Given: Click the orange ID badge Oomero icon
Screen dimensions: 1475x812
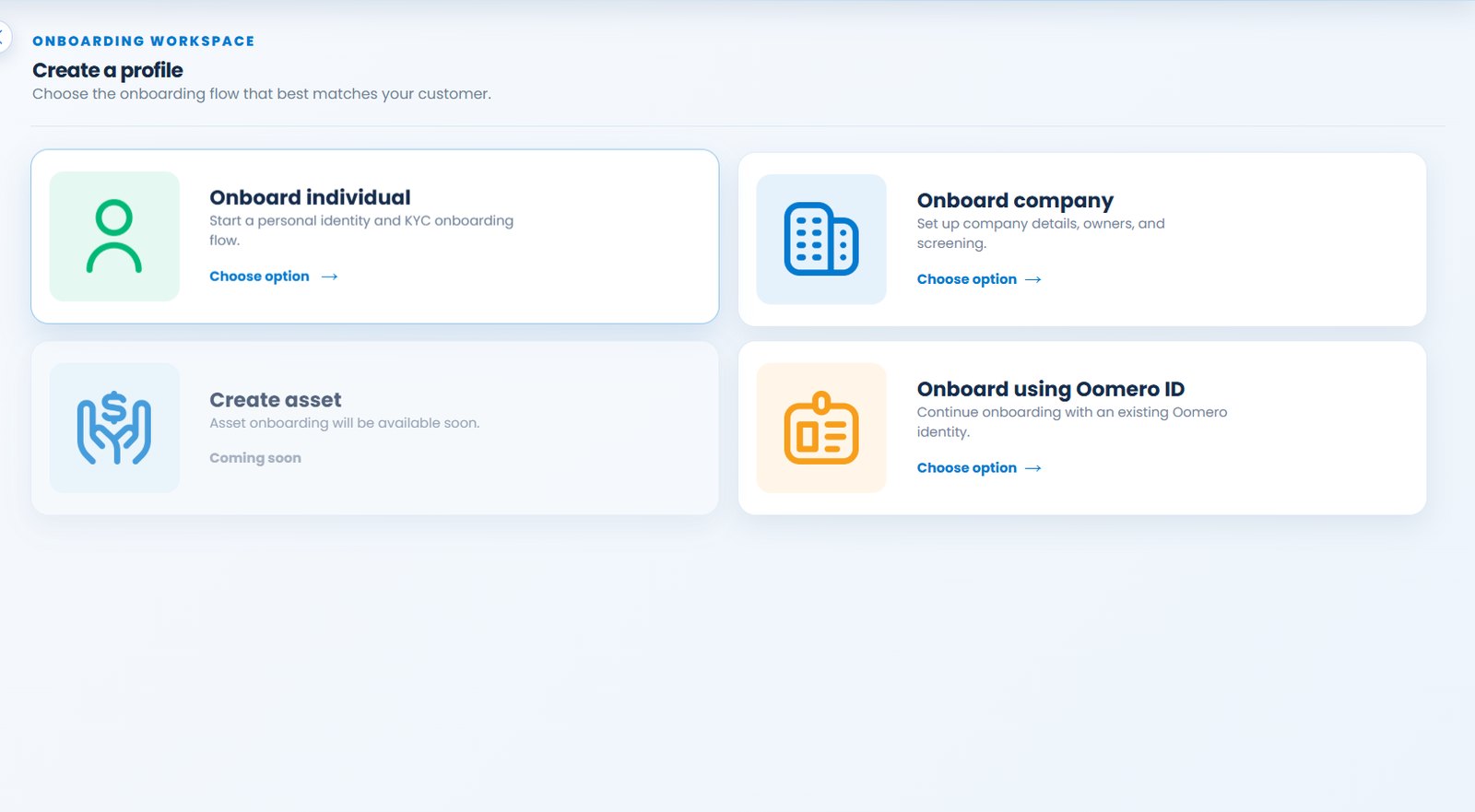Looking at the screenshot, I should tap(821, 428).
